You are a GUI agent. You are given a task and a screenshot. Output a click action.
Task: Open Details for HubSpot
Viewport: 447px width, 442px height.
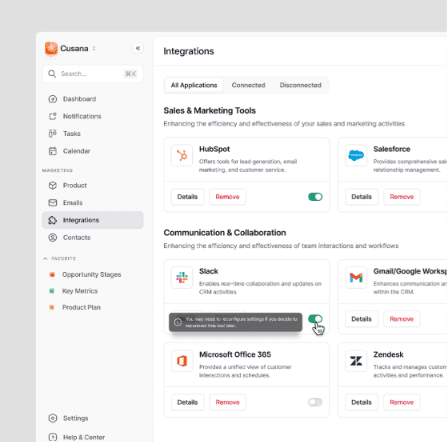187,197
